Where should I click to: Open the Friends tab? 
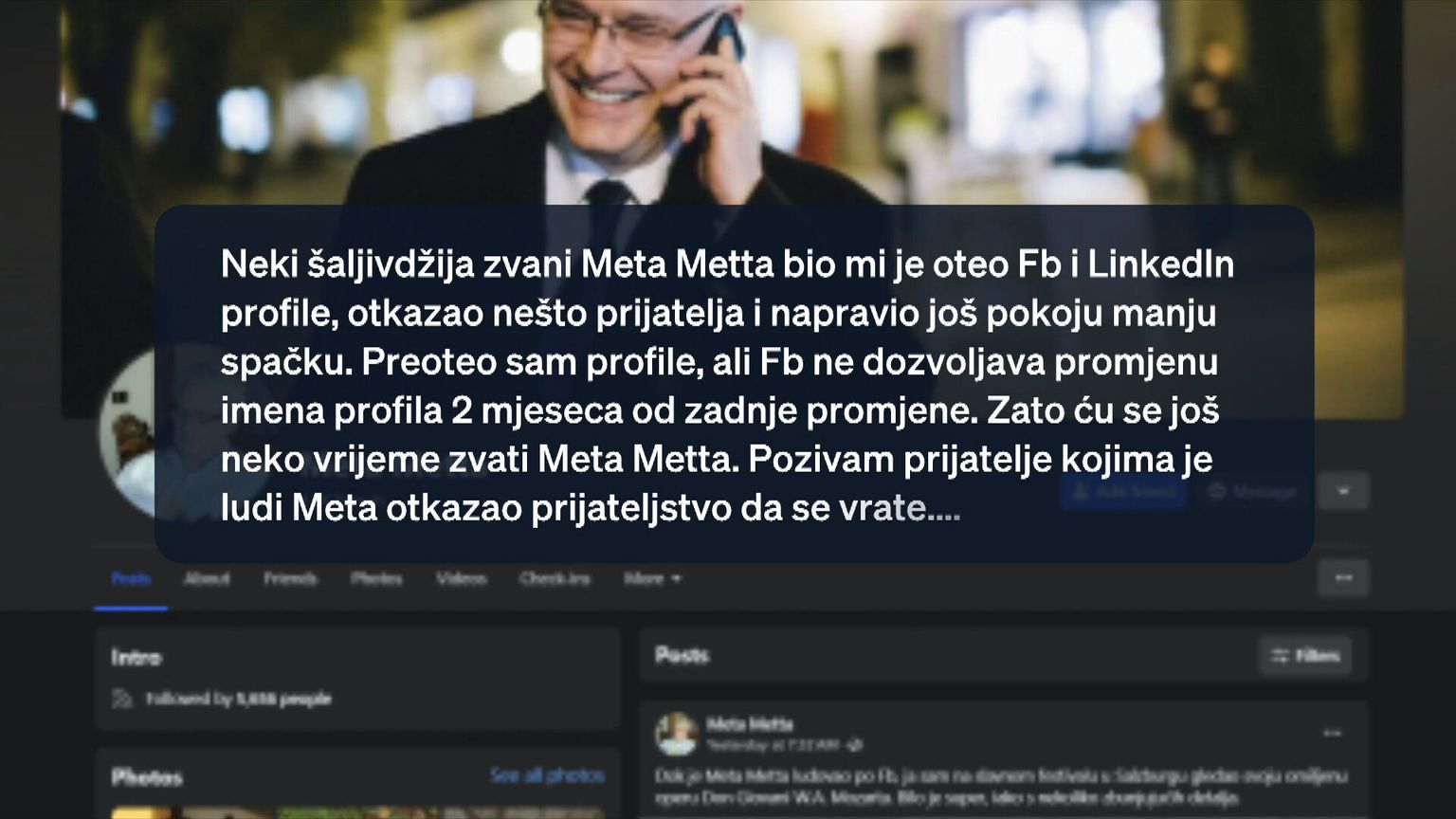[x=290, y=578]
